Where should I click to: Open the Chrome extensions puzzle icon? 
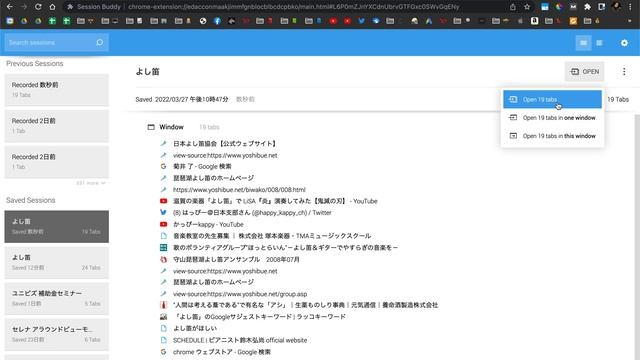587,7
